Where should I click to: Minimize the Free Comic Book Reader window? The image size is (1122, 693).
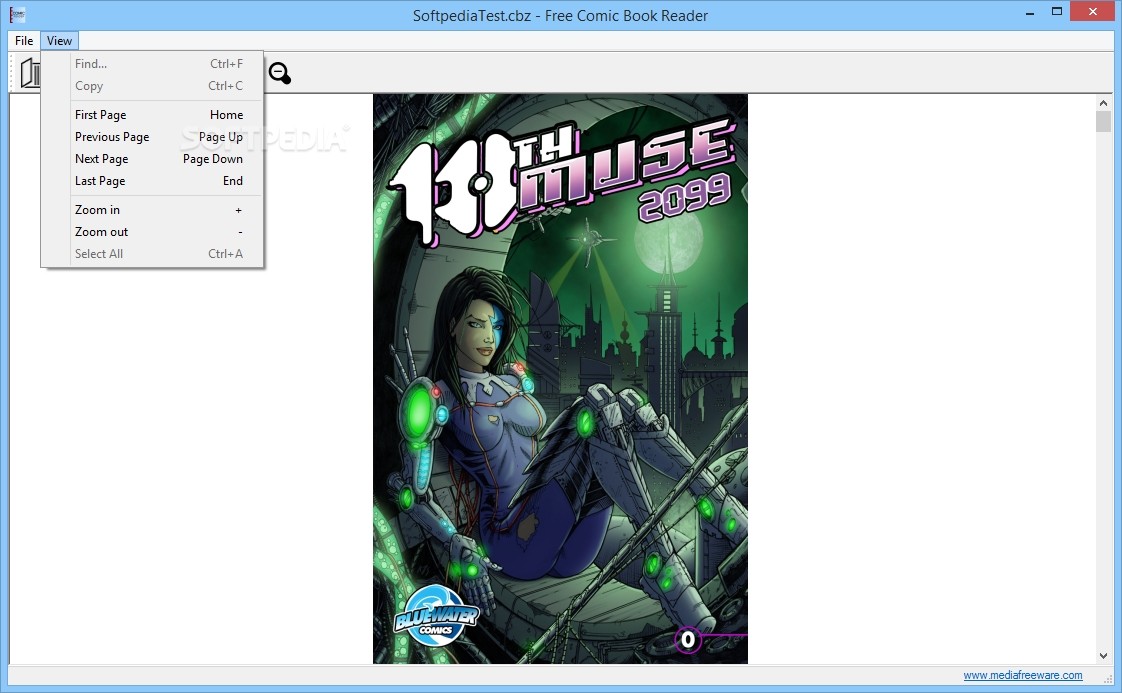coord(1030,13)
